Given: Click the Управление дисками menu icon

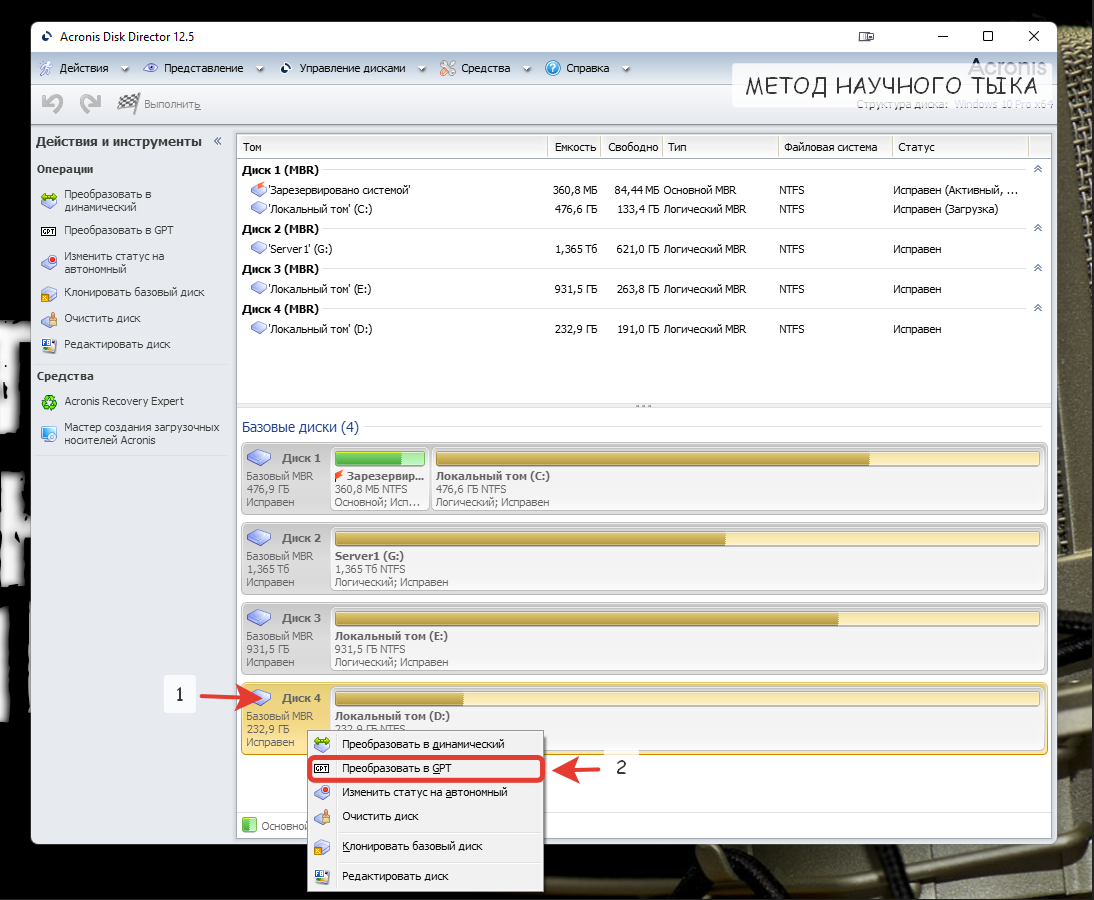Looking at the screenshot, I should tap(285, 68).
